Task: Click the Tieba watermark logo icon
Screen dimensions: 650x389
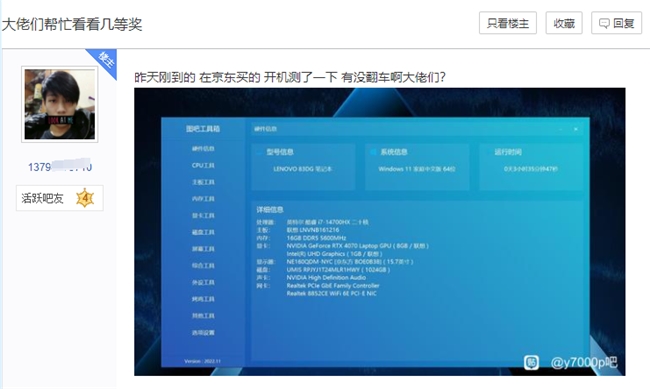Action: (x=531, y=362)
